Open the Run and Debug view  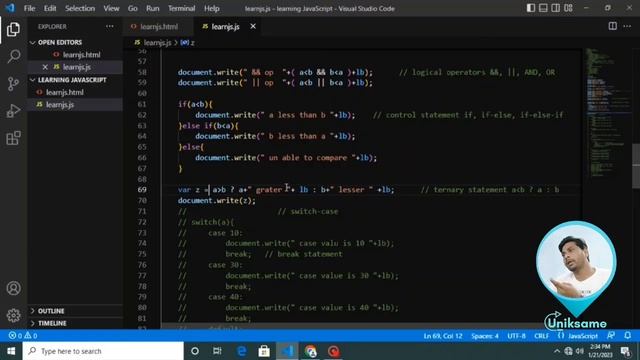pyautogui.click(x=13, y=111)
